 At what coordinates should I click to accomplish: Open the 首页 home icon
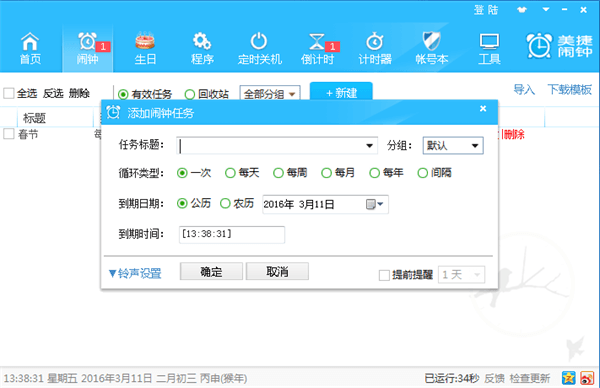[30, 48]
